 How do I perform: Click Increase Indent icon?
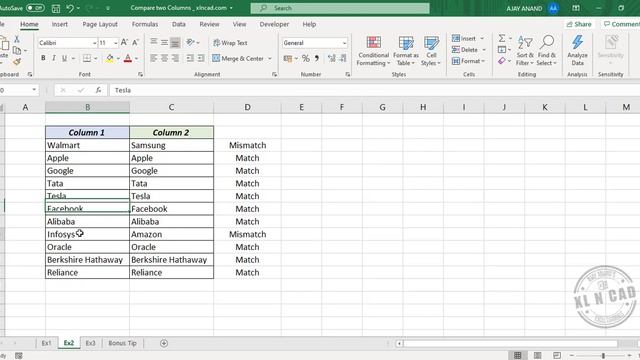click(201, 58)
